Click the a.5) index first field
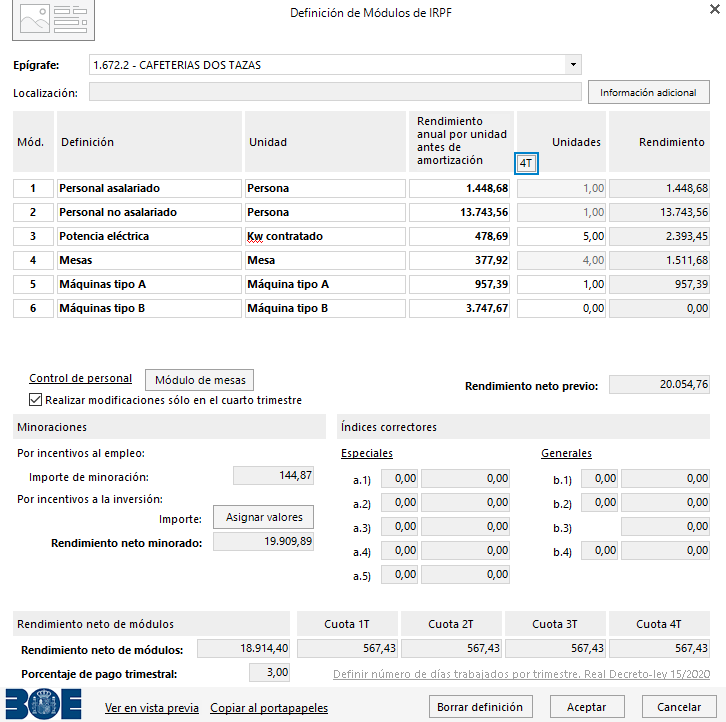This screenshot has width=726, height=722. (399, 575)
